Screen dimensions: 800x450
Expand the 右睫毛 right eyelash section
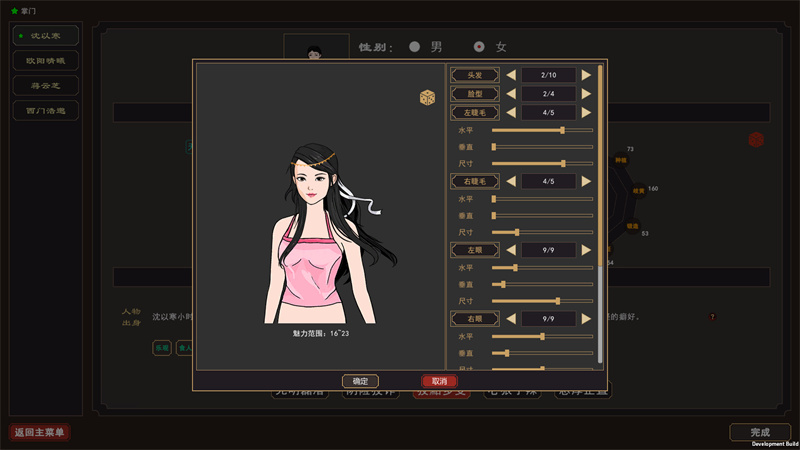tap(474, 181)
